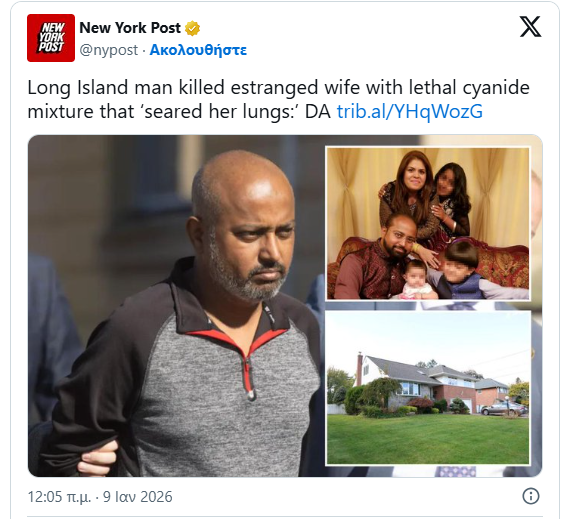Click the 12:05 π.μ. timestamp
The width and height of the screenshot is (569, 519).
tap(59, 497)
